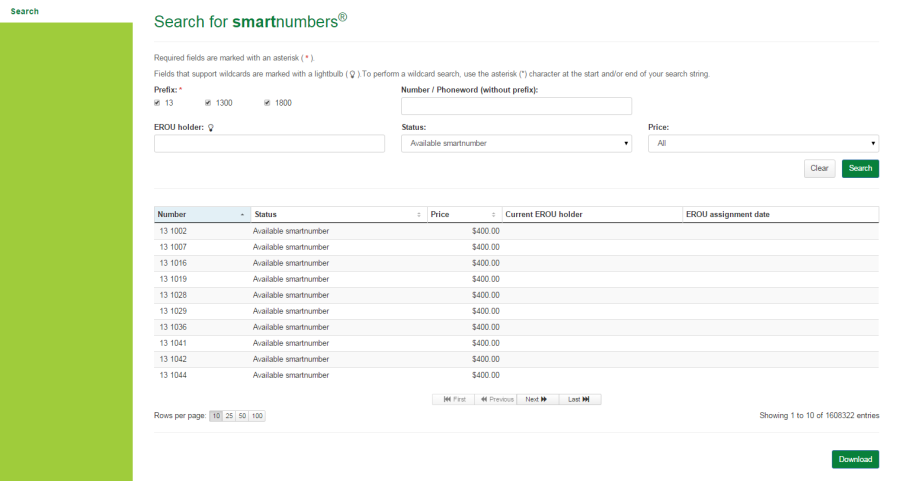This screenshot has height=481, width=900.
Task: Click the green Search button
Action: pos(860,168)
